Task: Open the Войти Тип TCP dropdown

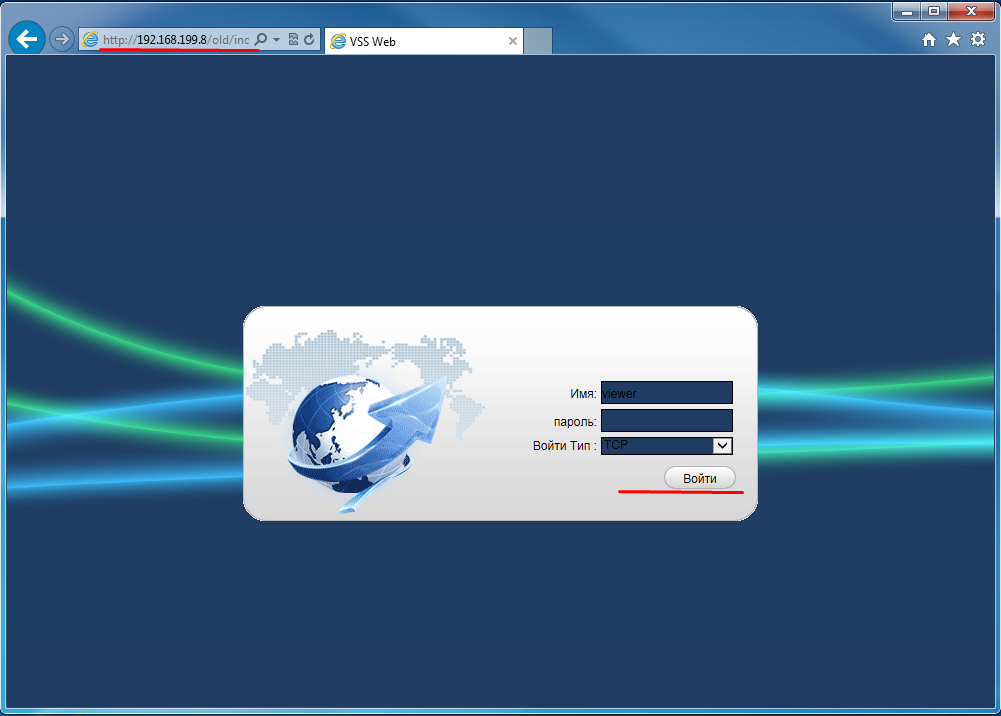Action: [722, 446]
